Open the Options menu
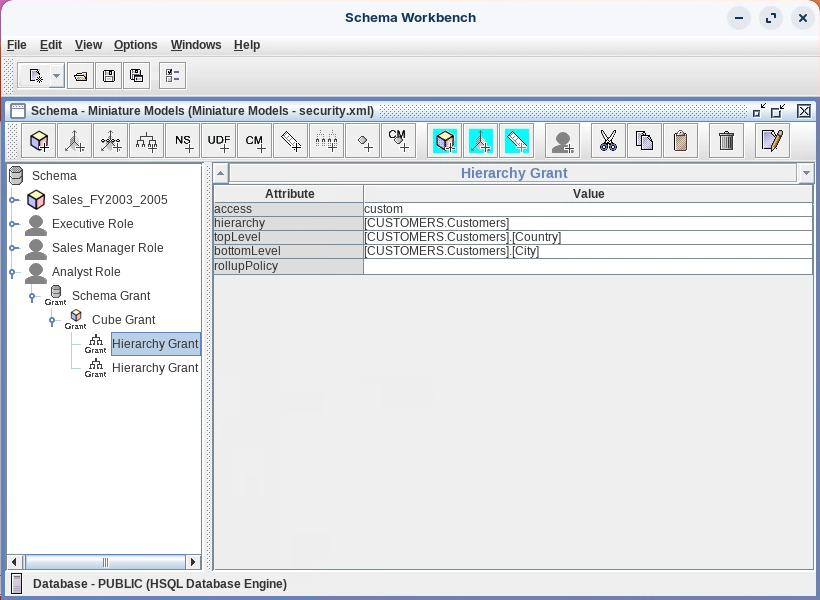Viewport: 820px width, 600px height. point(135,45)
